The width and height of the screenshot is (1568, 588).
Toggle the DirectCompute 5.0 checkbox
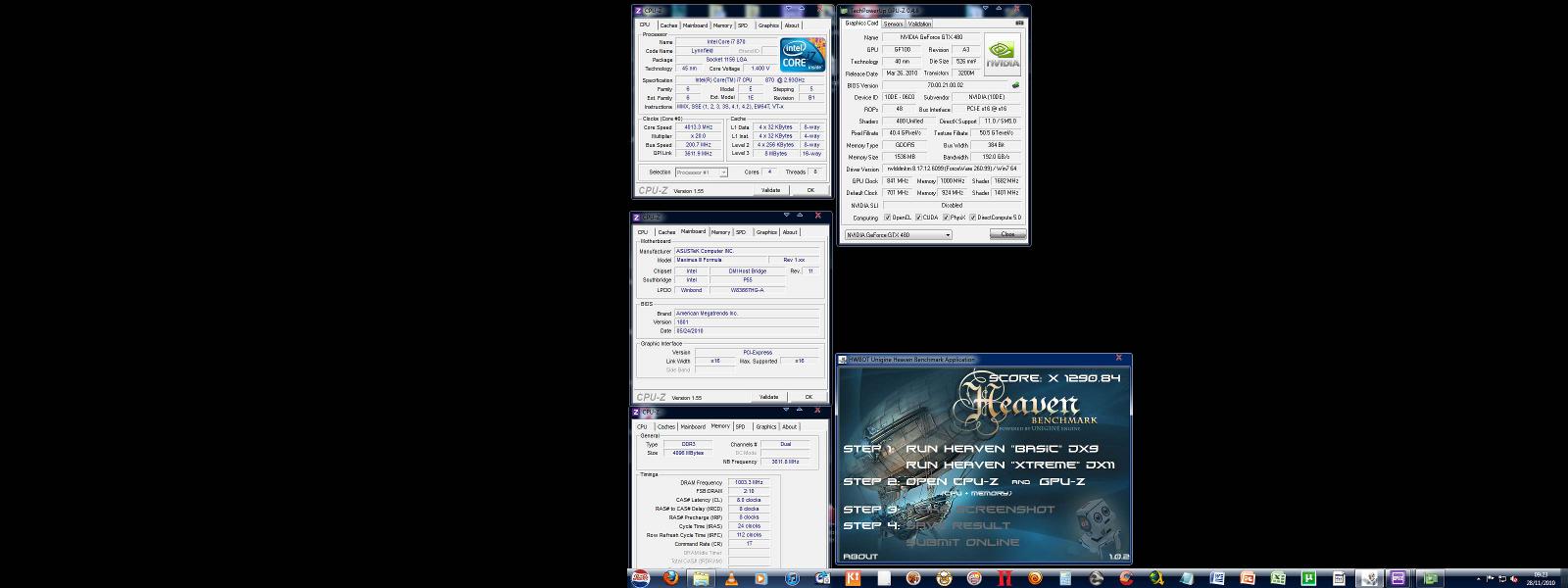pos(973,218)
